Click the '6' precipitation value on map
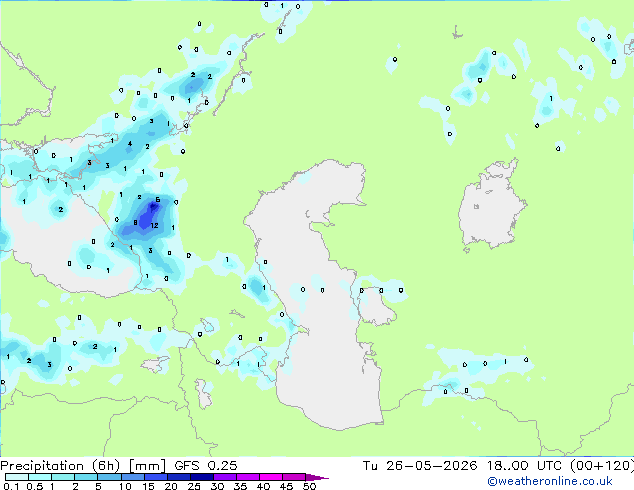This screenshot has width=634, height=490. (158, 200)
